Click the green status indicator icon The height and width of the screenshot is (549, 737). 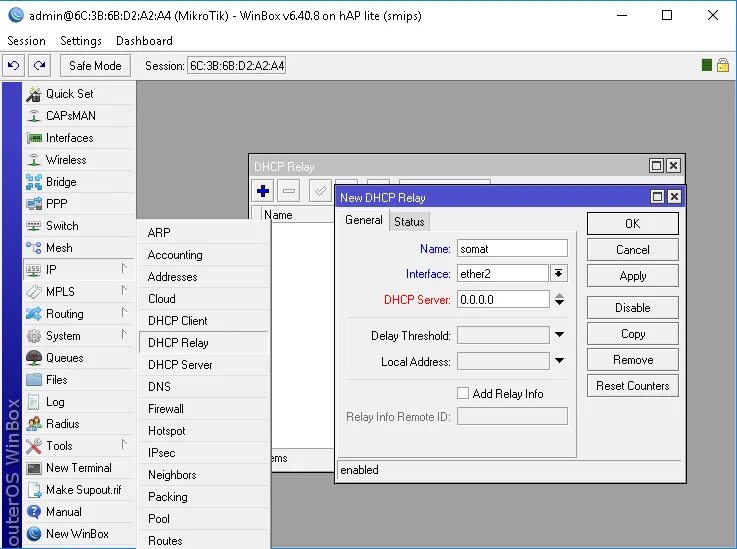(x=706, y=65)
